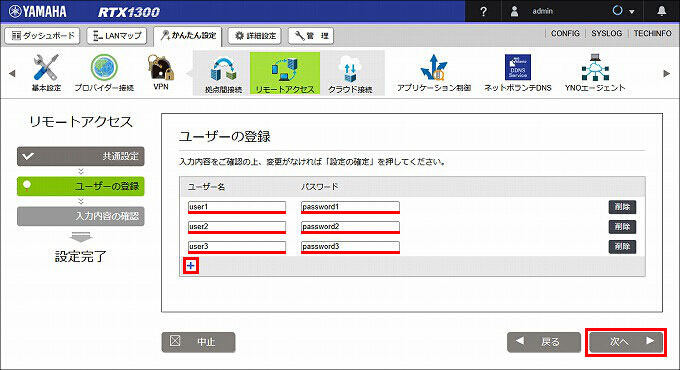Click the password2 field
680x370 pixels.
coord(350,227)
